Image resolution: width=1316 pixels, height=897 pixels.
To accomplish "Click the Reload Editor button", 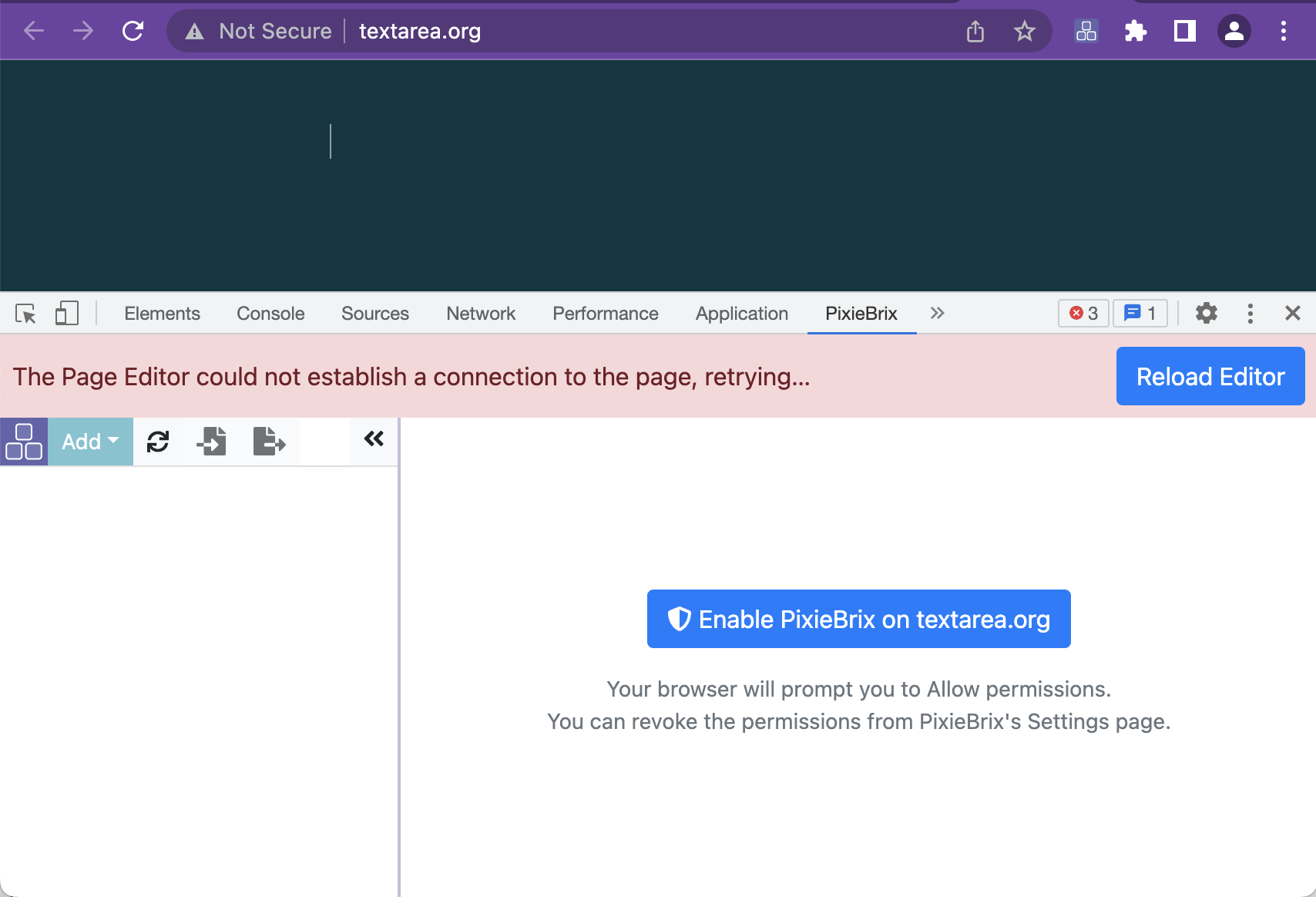I will (1210, 376).
